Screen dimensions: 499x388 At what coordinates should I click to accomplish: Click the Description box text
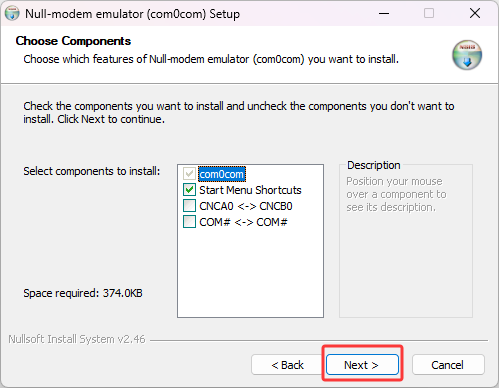coord(396,194)
